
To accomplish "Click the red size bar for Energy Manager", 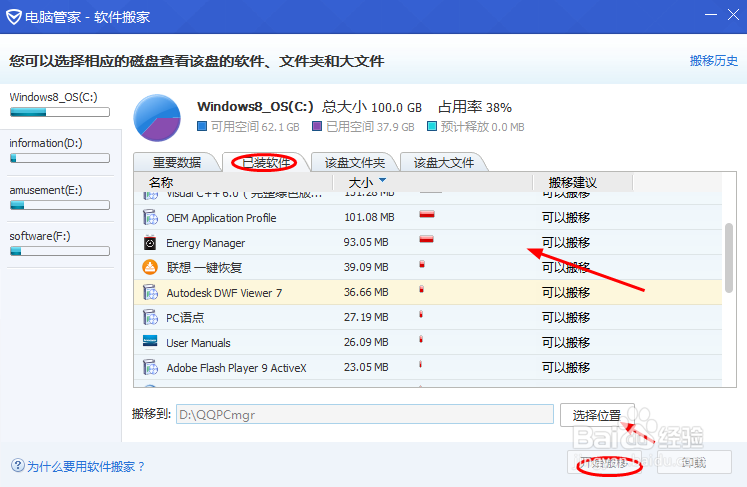I will (426, 239).
